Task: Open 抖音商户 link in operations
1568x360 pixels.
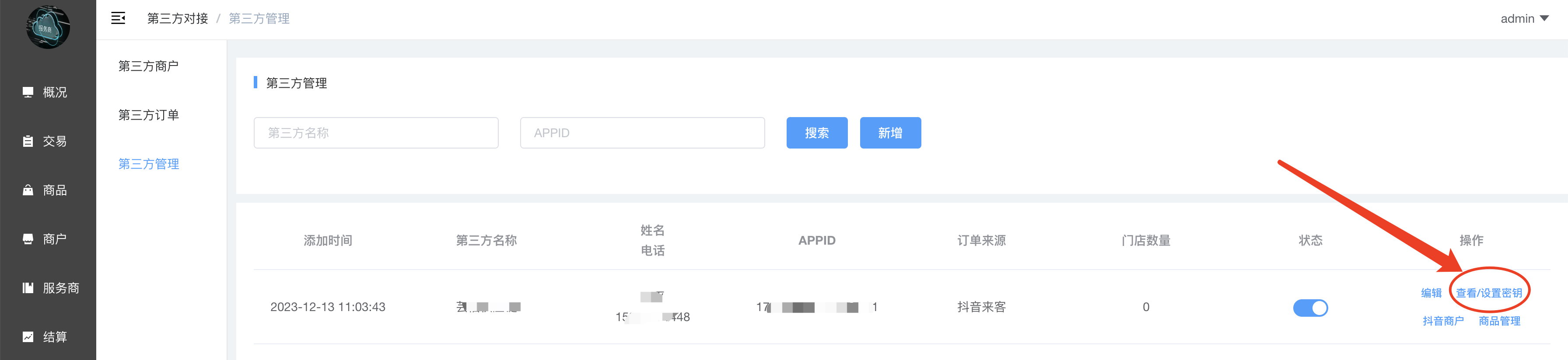Action: 1442,321
